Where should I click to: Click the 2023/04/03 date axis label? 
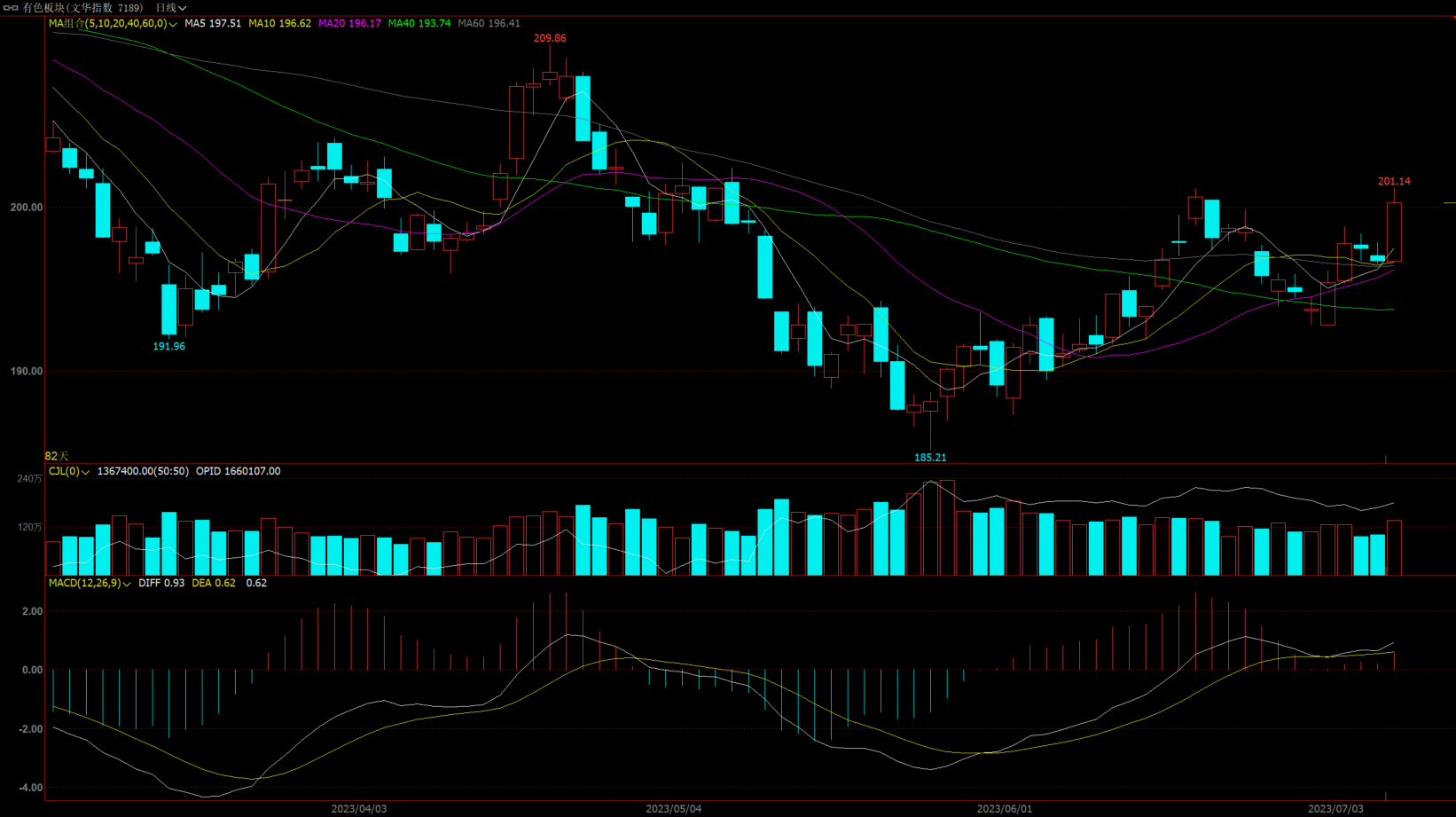359,809
